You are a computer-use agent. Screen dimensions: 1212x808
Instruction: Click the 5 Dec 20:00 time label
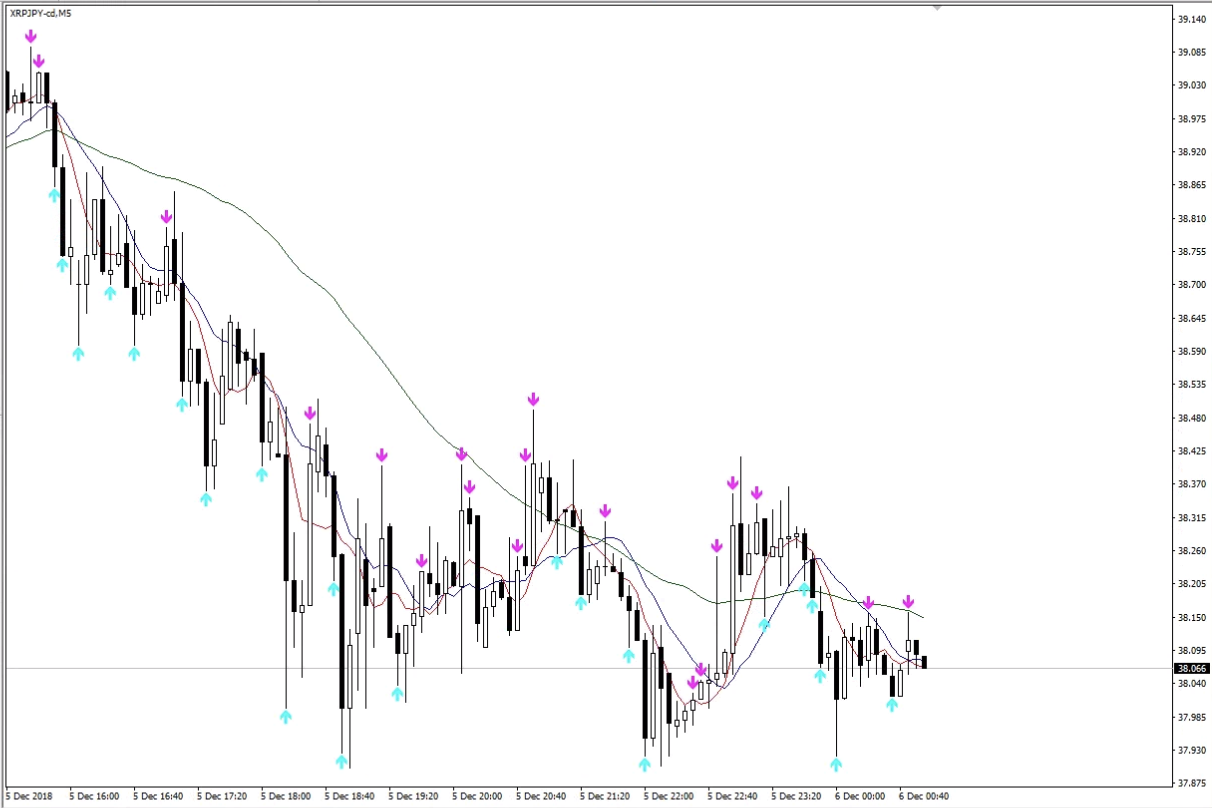click(479, 797)
